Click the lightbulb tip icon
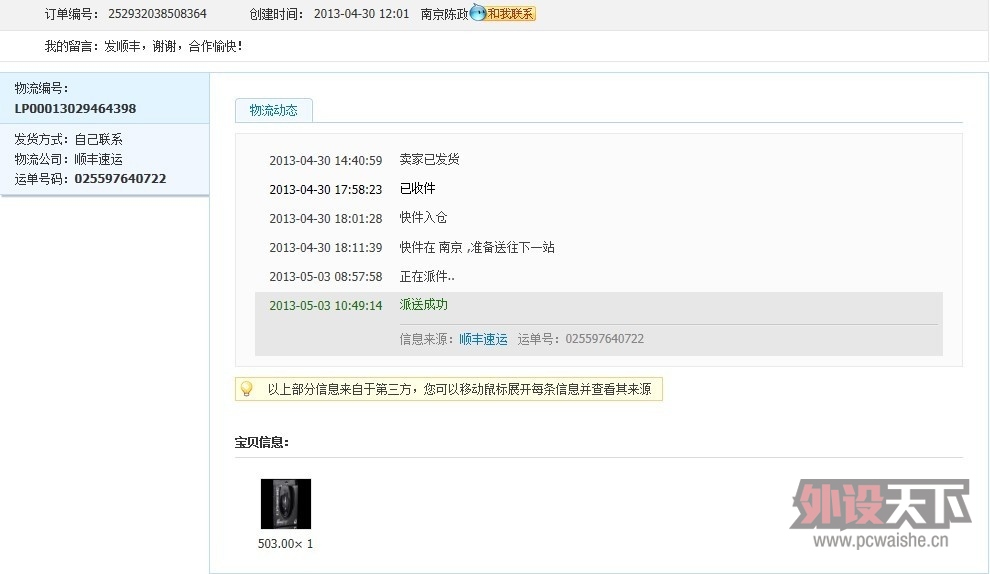This screenshot has height=574, width=990. 247,389
